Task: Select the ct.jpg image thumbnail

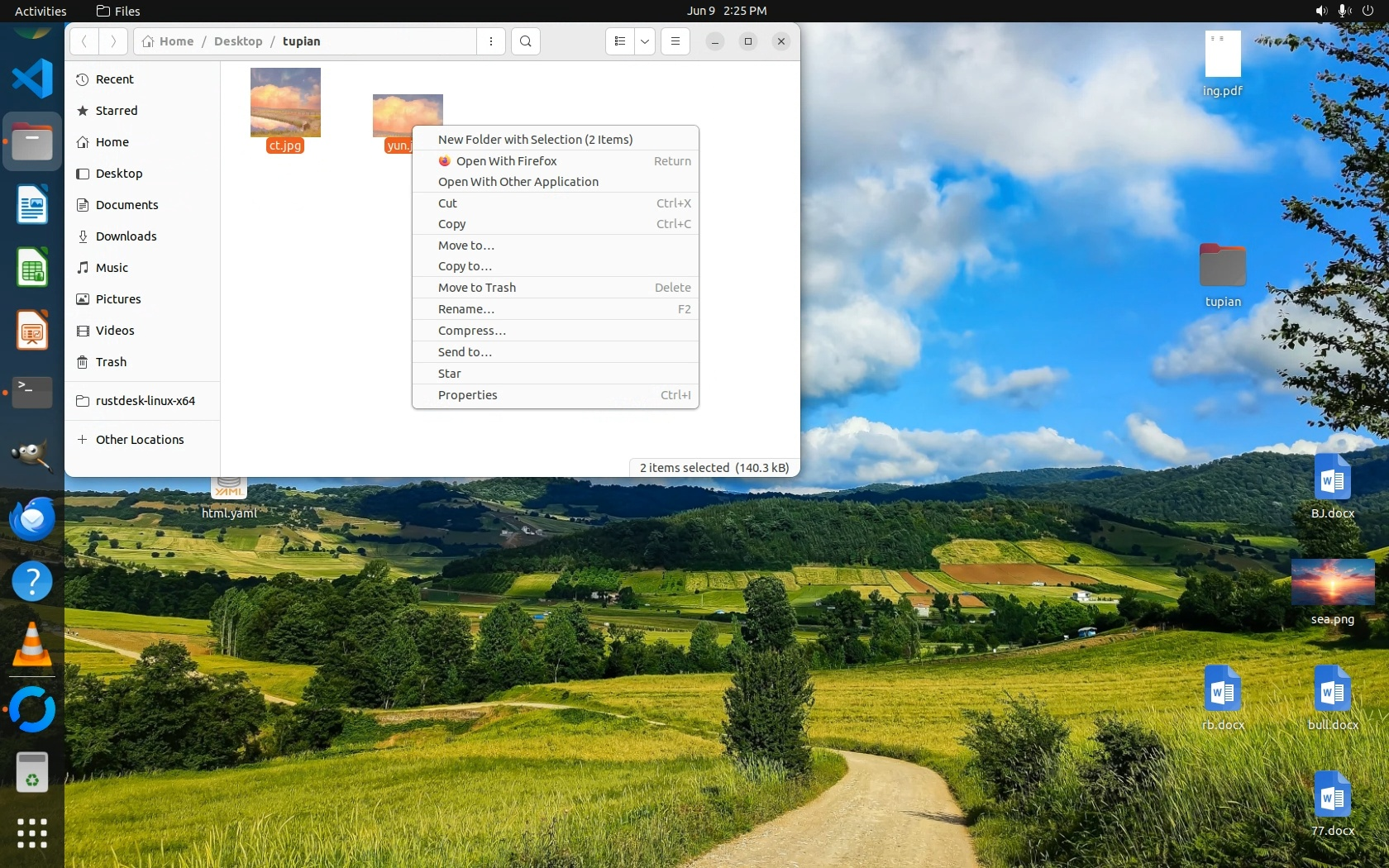Action: [285, 103]
